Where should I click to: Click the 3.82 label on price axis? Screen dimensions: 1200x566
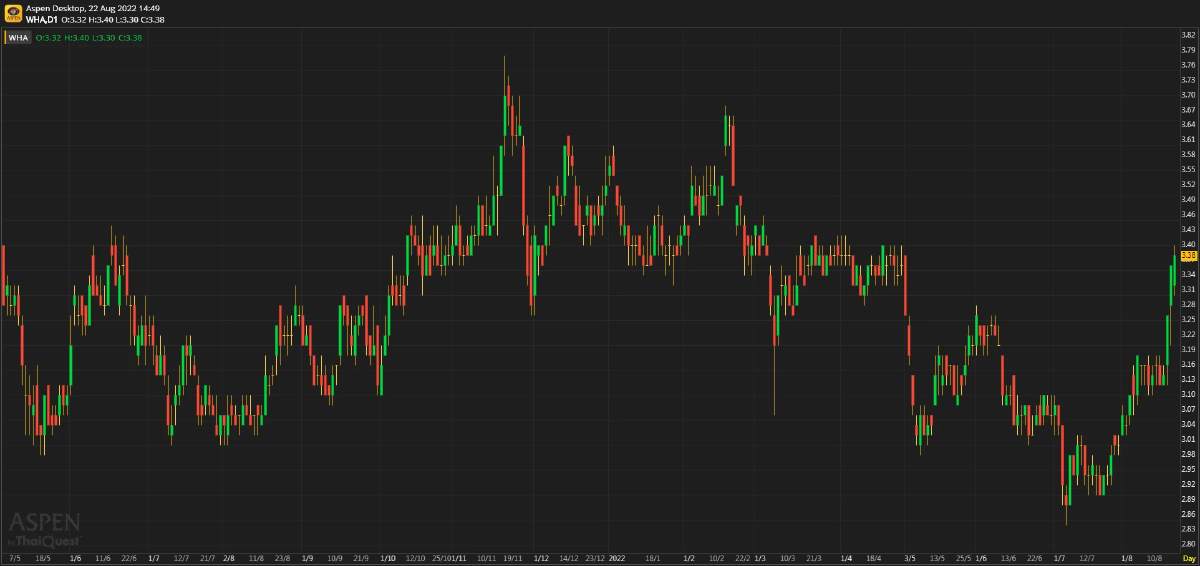[x=1189, y=35]
